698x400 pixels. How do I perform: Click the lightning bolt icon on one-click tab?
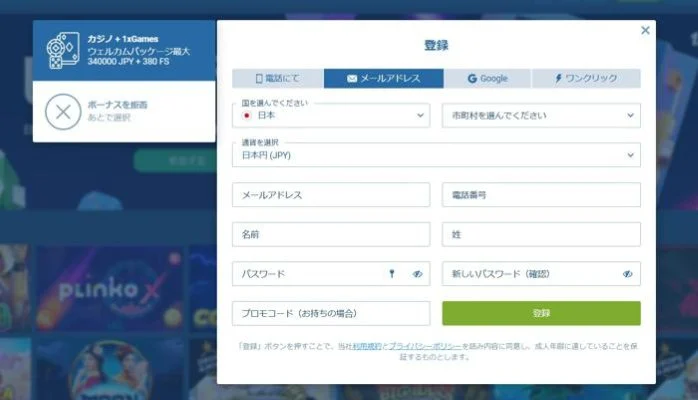click(x=558, y=78)
